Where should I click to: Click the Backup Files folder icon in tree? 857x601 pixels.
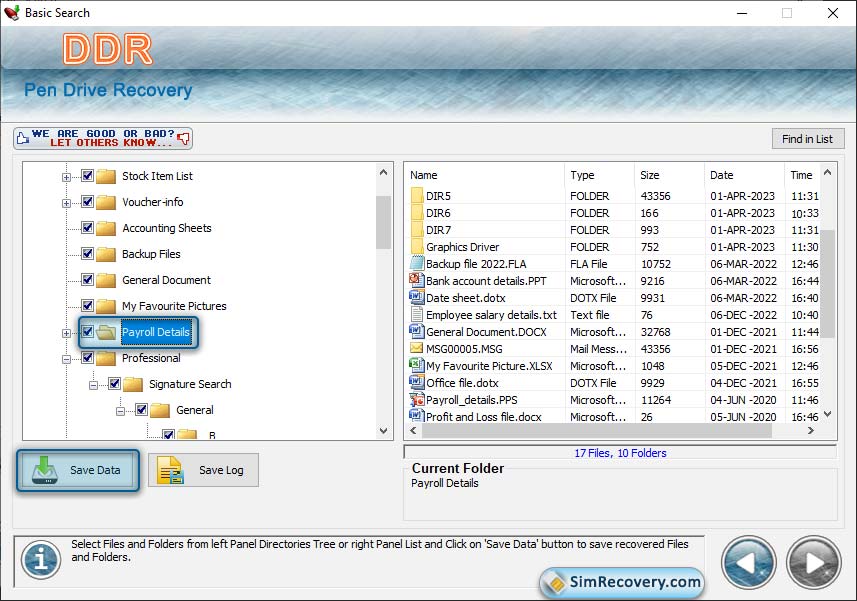[x=106, y=254]
